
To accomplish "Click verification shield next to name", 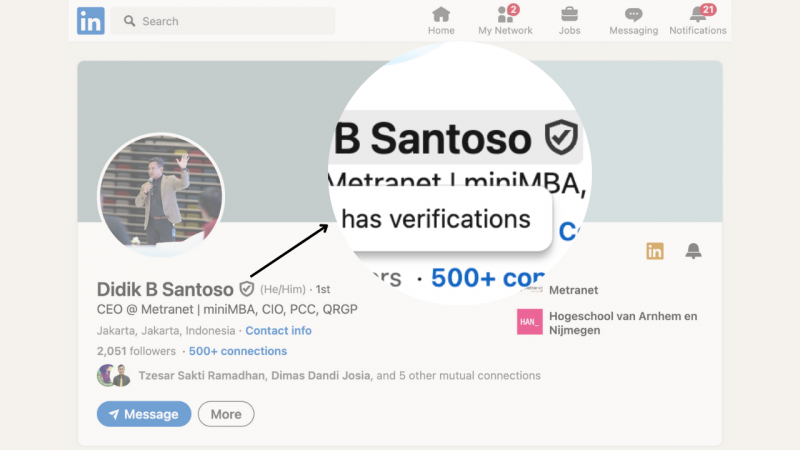I will 247,289.
